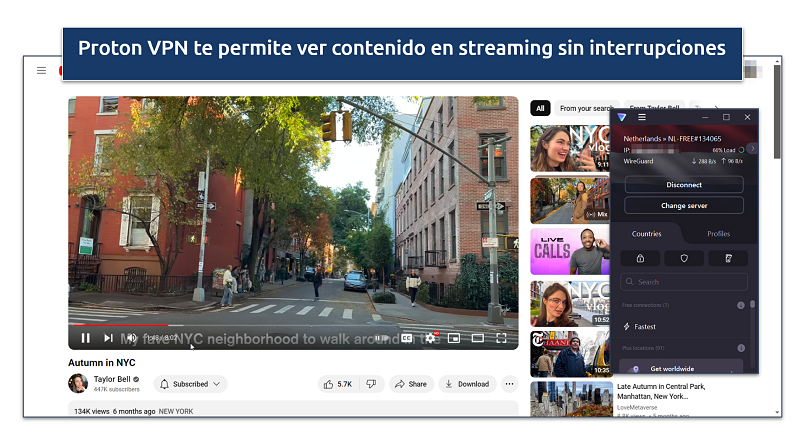Open video settings gear

point(431,338)
